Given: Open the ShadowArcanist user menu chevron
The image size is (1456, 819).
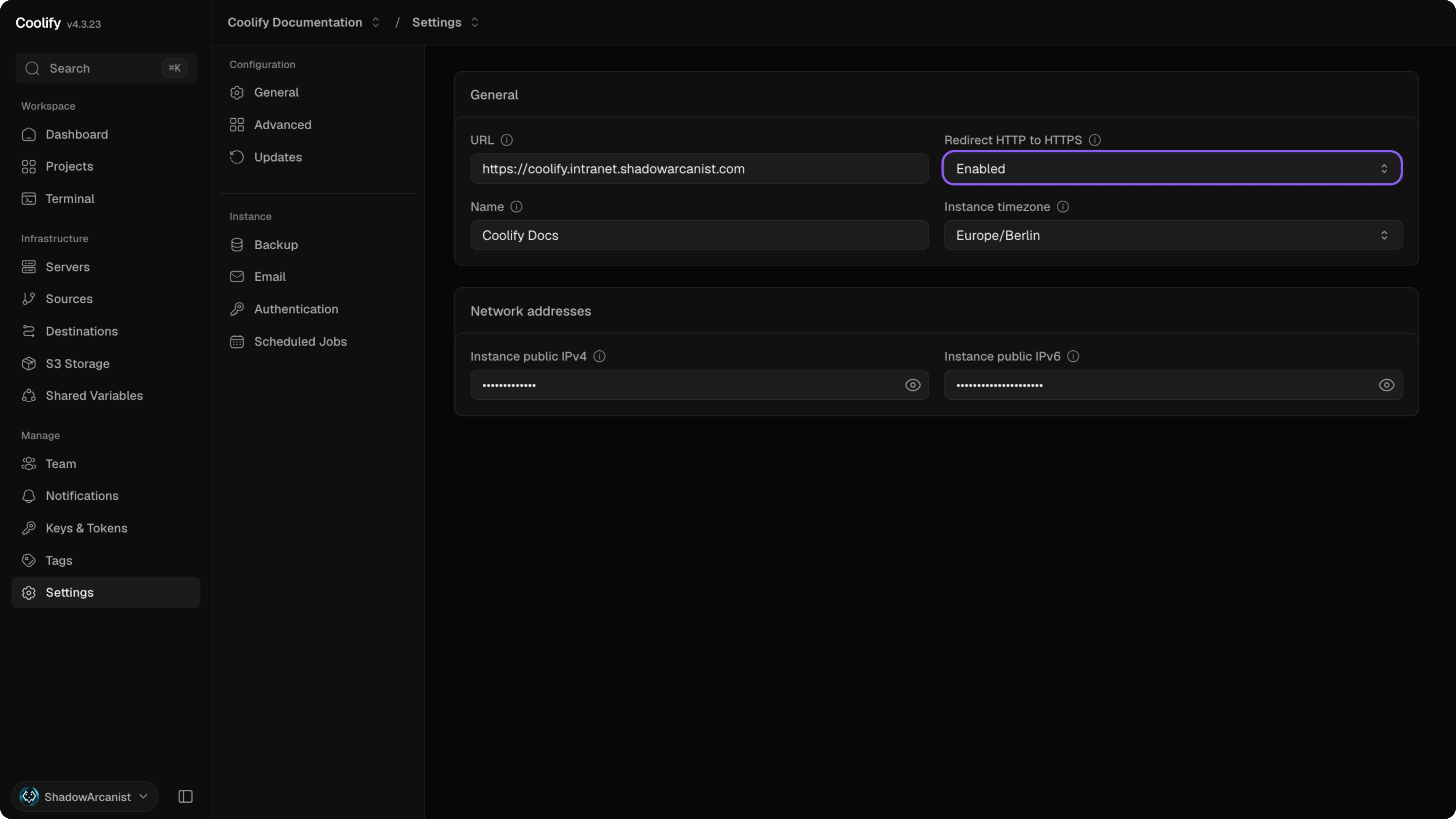Looking at the screenshot, I should coord(144,796).
